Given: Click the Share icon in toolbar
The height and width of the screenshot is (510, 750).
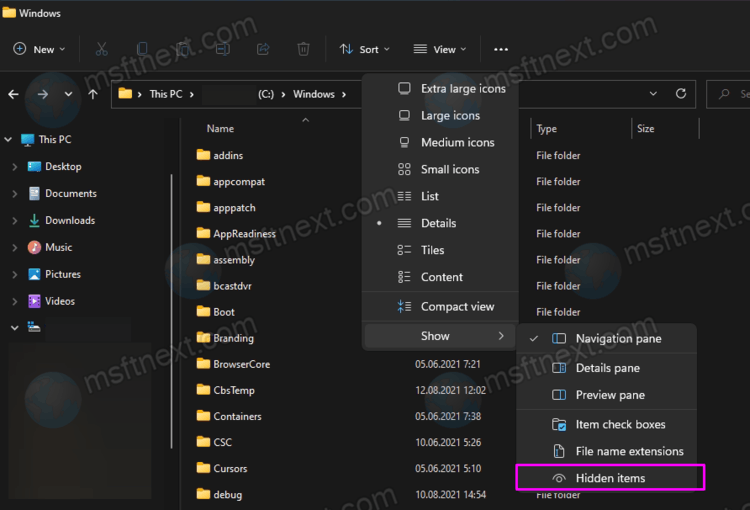Looking at the screenshot, I should pyautogui.click(x=263, y=49).
